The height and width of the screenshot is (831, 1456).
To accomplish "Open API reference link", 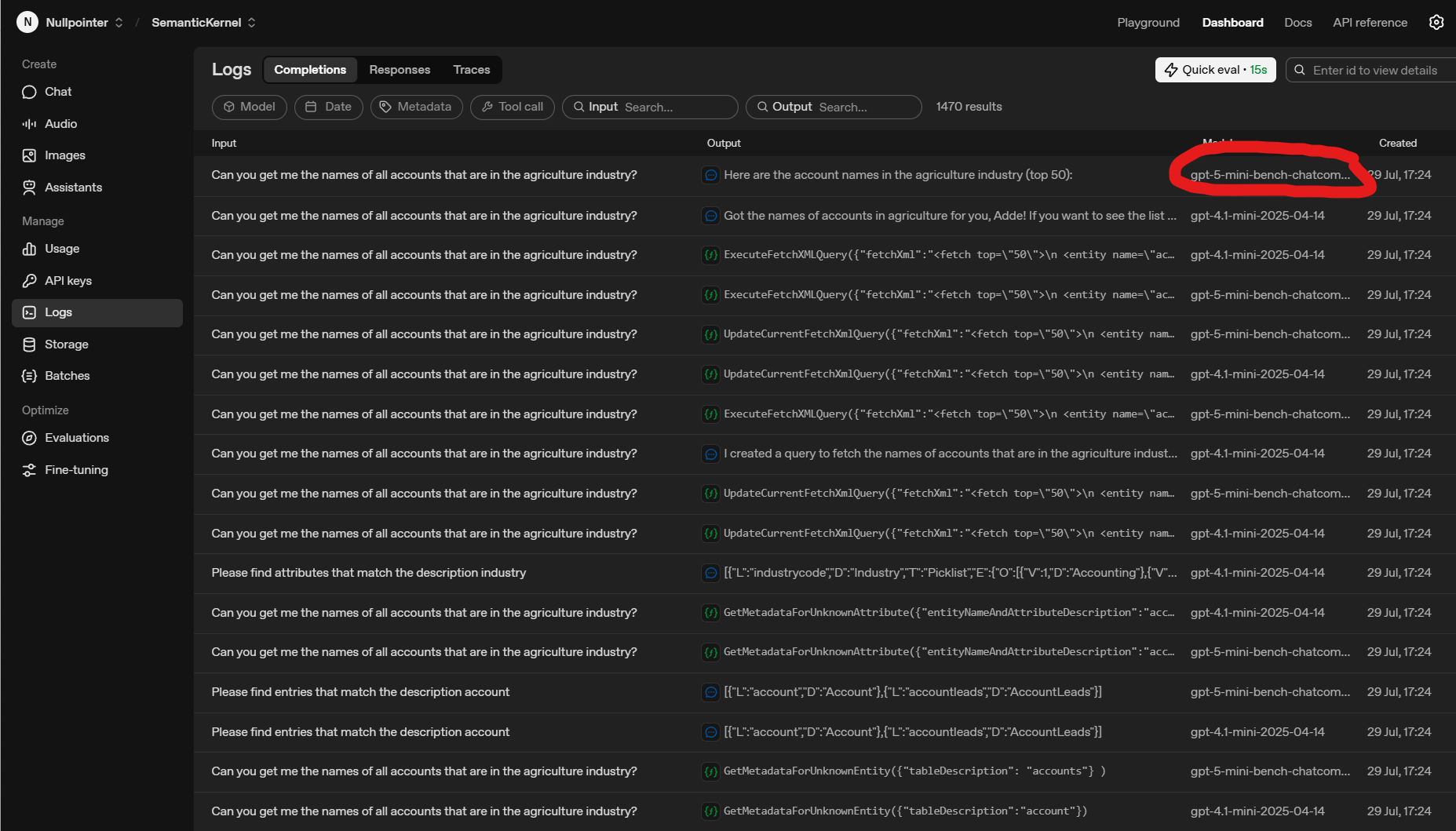I will [1370, 22].
